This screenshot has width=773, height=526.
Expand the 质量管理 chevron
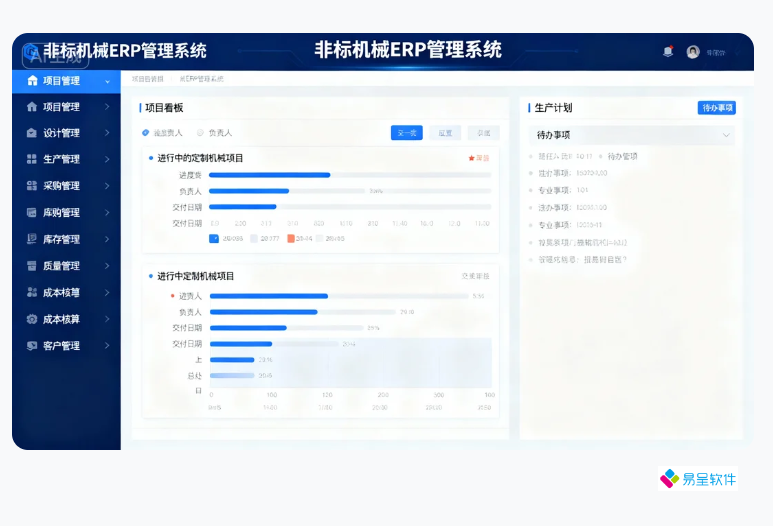coord(107,266)
